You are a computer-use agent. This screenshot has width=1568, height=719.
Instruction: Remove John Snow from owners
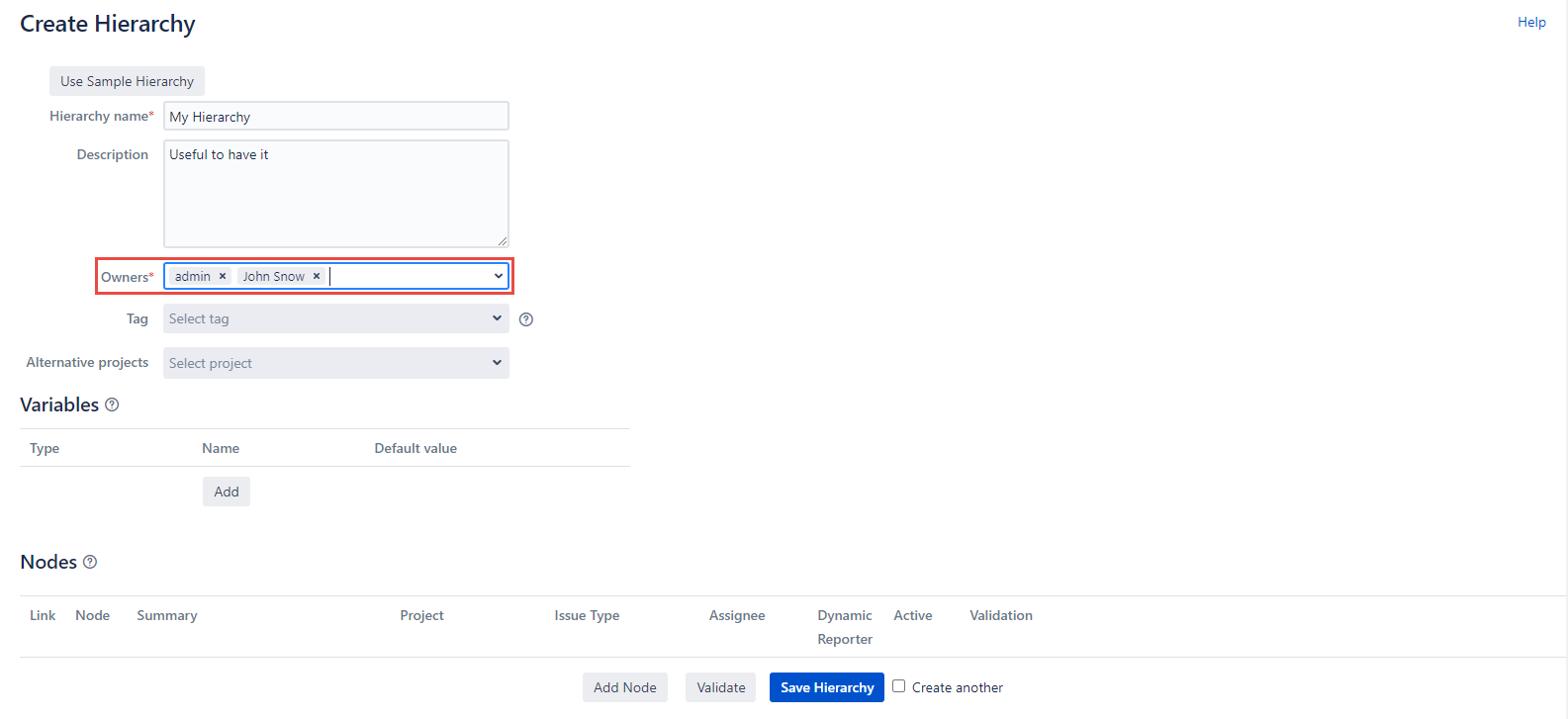click(317, 277)
